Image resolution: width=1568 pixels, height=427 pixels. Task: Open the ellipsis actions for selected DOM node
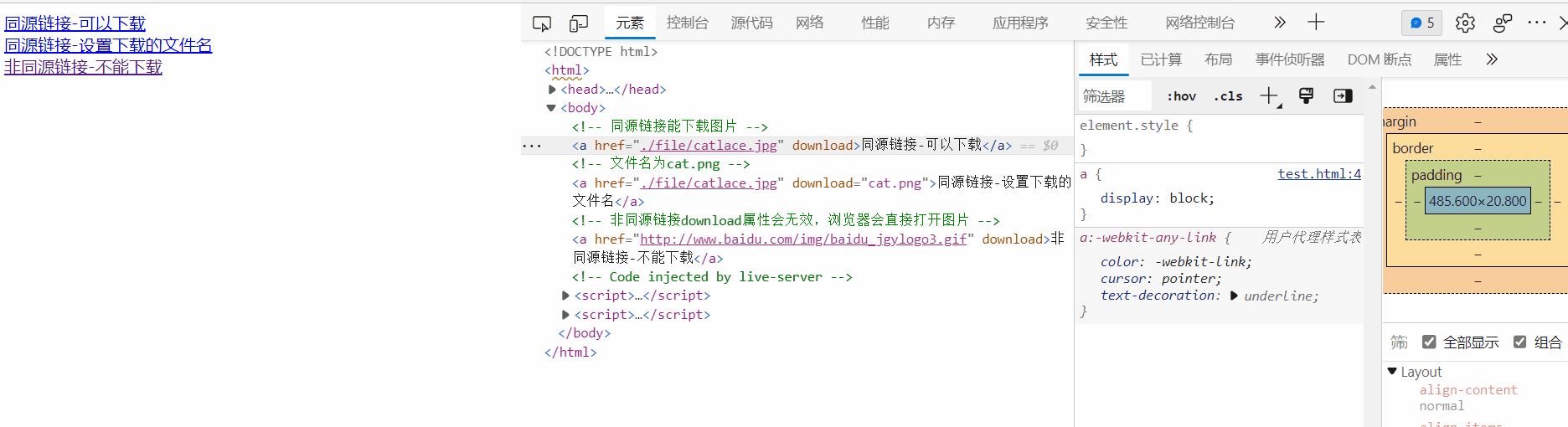click(x=532, y=146)
